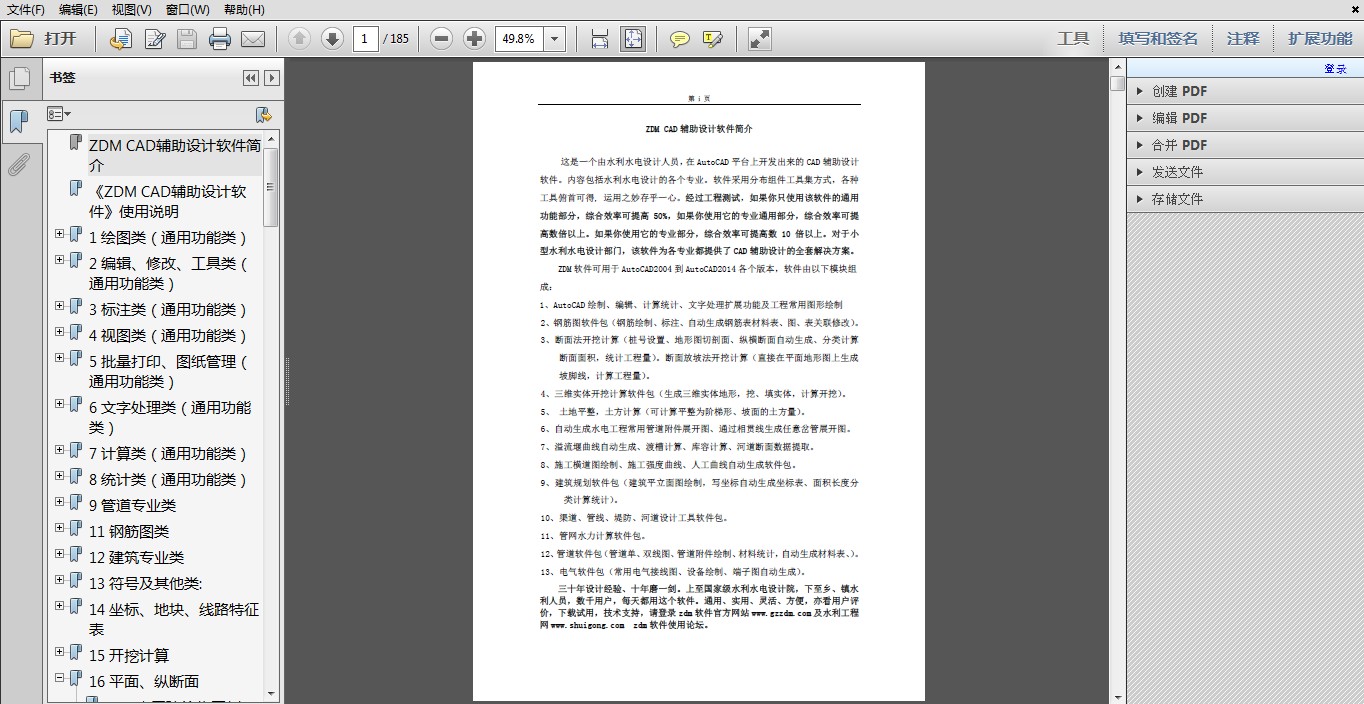Click the bookmark icon beside ZDM CAD辅助设计软件简介
The width and height of the screenshot is (1364, 704).
[75, 143]
